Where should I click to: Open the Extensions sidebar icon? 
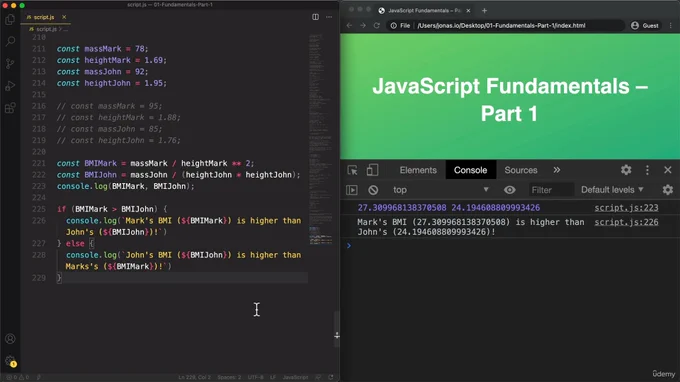[10, 108]
